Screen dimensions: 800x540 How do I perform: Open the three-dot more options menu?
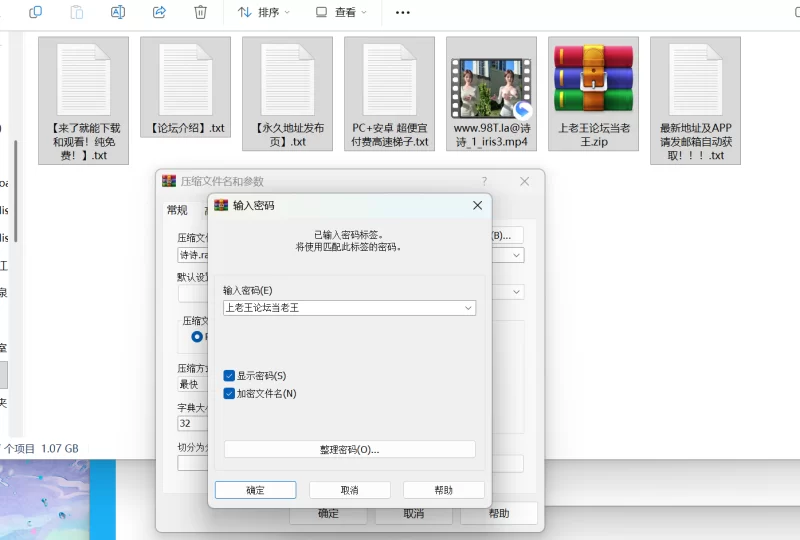(403, 12)
